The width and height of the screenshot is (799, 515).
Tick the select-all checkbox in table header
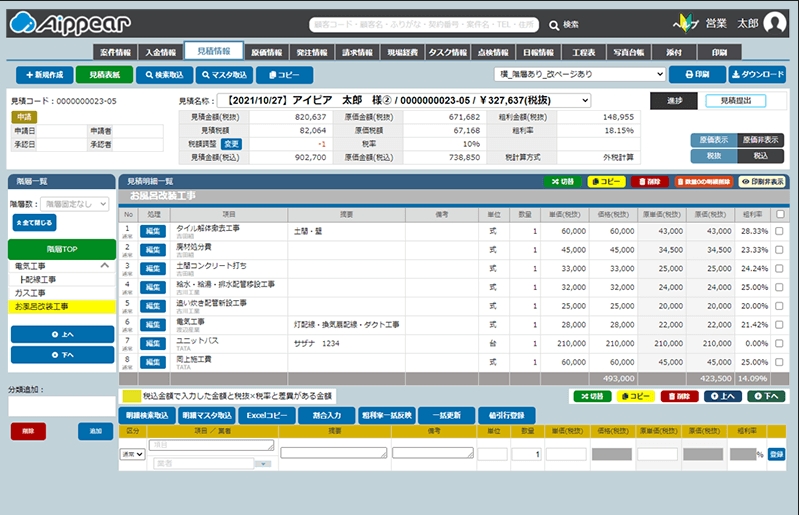coord(779,214)
